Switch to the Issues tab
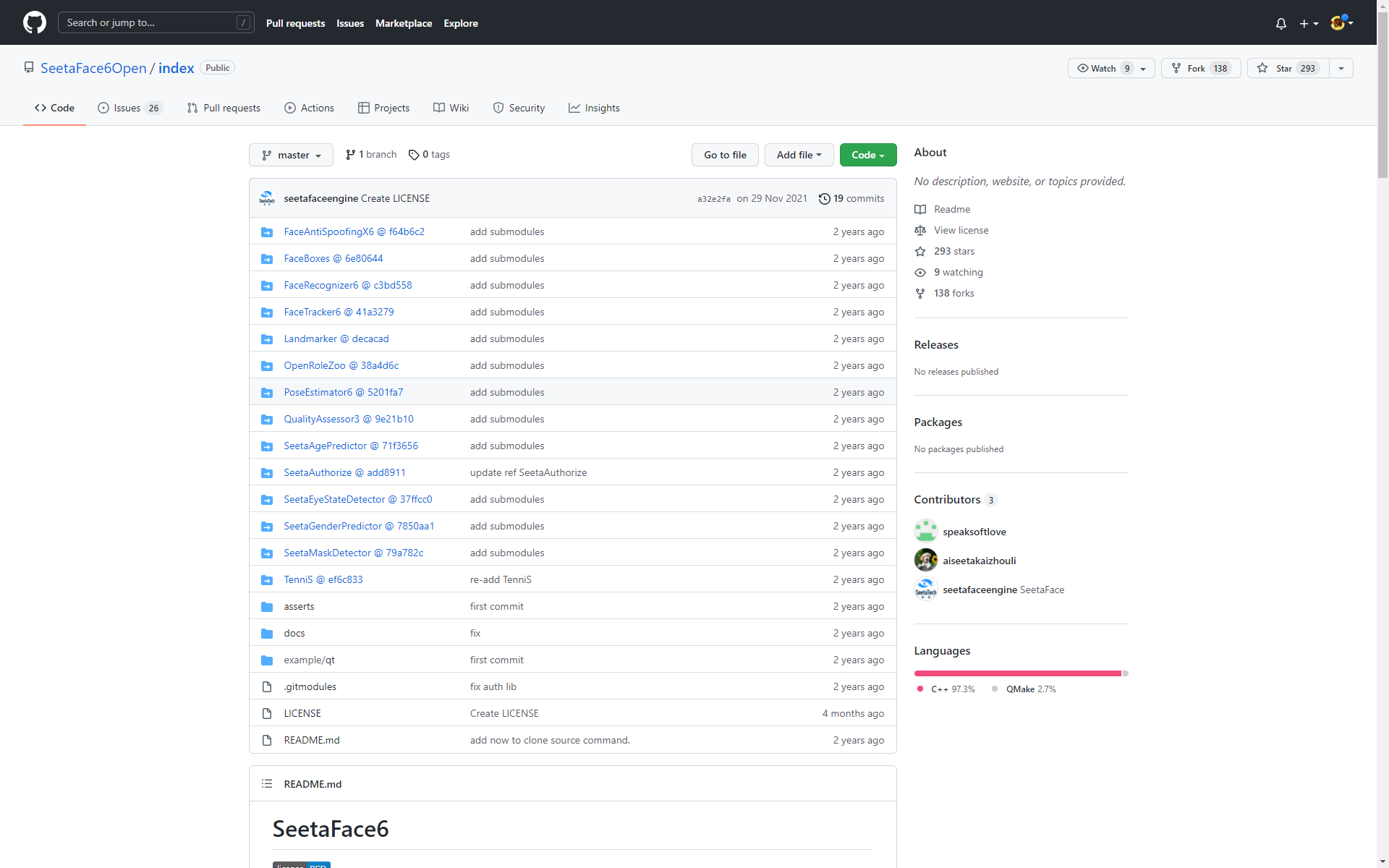Image resolution: width=1389 pixels, height=868 pixels. (x=130, y=108)
